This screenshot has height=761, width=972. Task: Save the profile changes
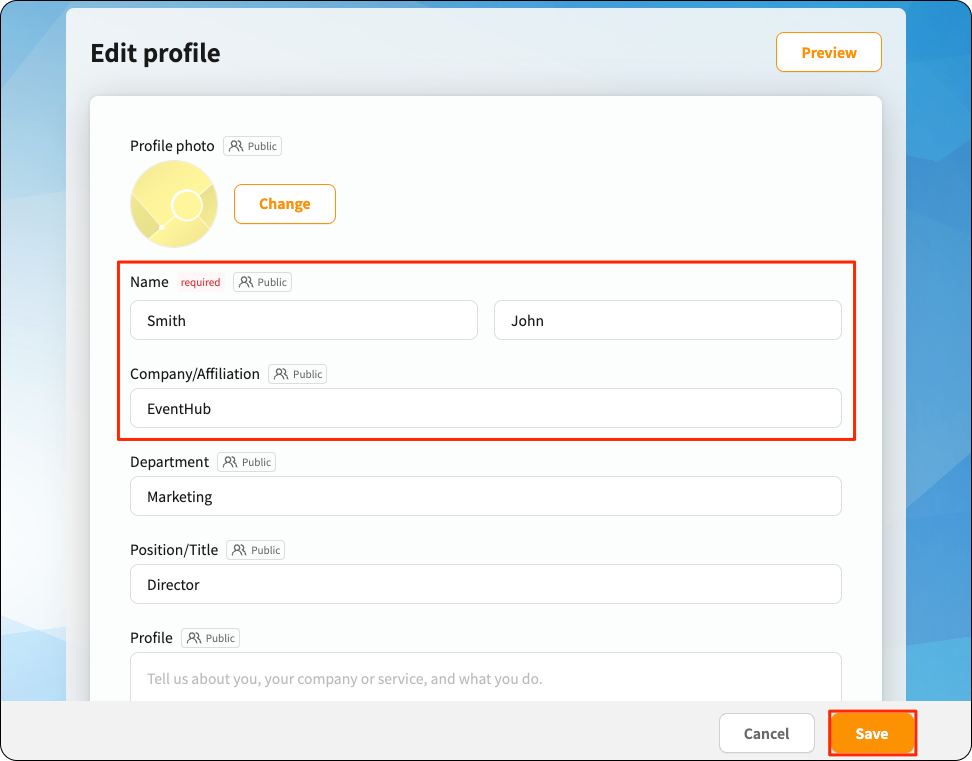tap(872, 734)
